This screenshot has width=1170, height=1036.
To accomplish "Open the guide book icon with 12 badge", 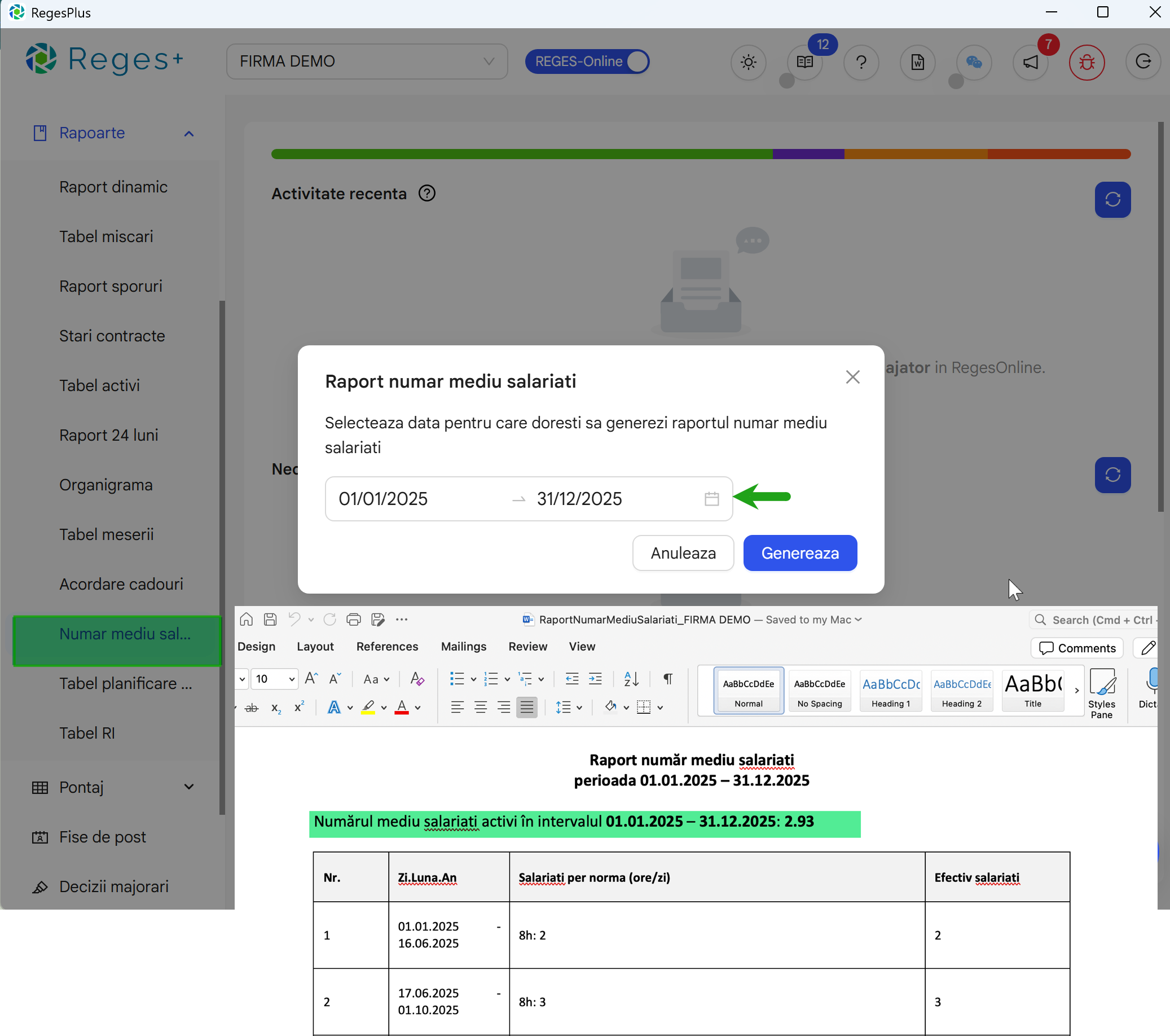I will [x=804, y=63].
